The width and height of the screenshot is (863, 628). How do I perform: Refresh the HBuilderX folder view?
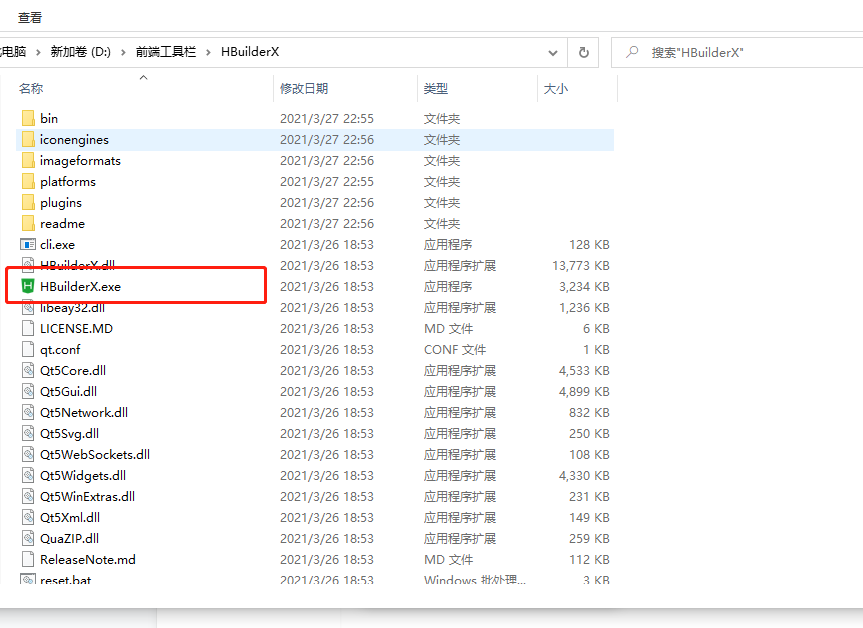(x=583, y=53)
